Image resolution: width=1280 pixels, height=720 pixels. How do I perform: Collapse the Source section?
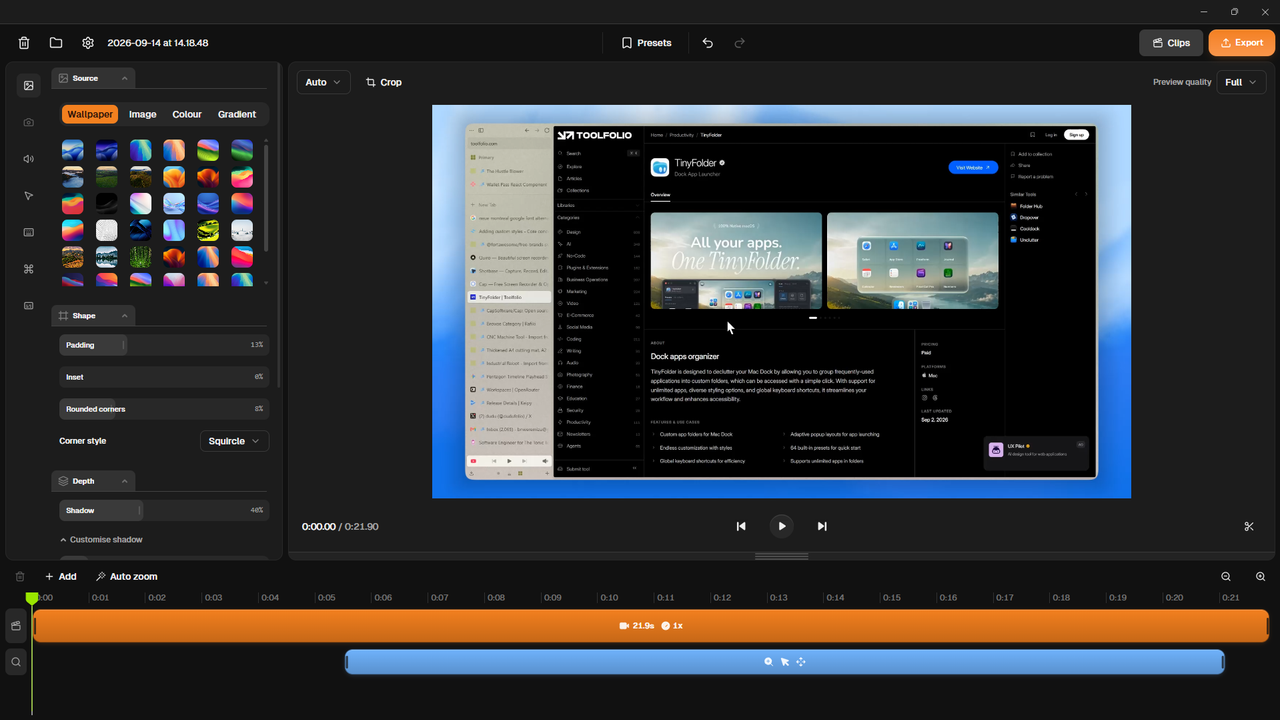coord(93,78)
